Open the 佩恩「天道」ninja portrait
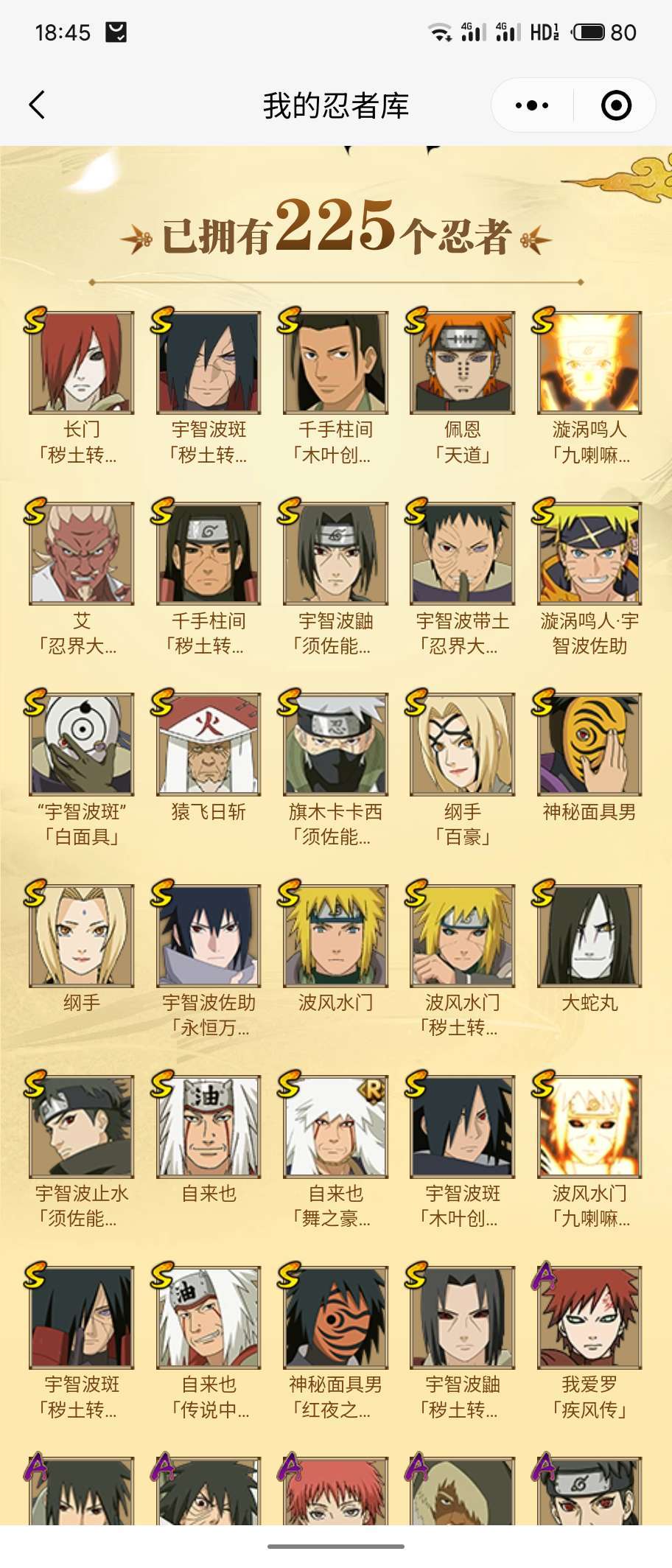This screenshot has width=672, height=1568. click(x=463, y=363)
